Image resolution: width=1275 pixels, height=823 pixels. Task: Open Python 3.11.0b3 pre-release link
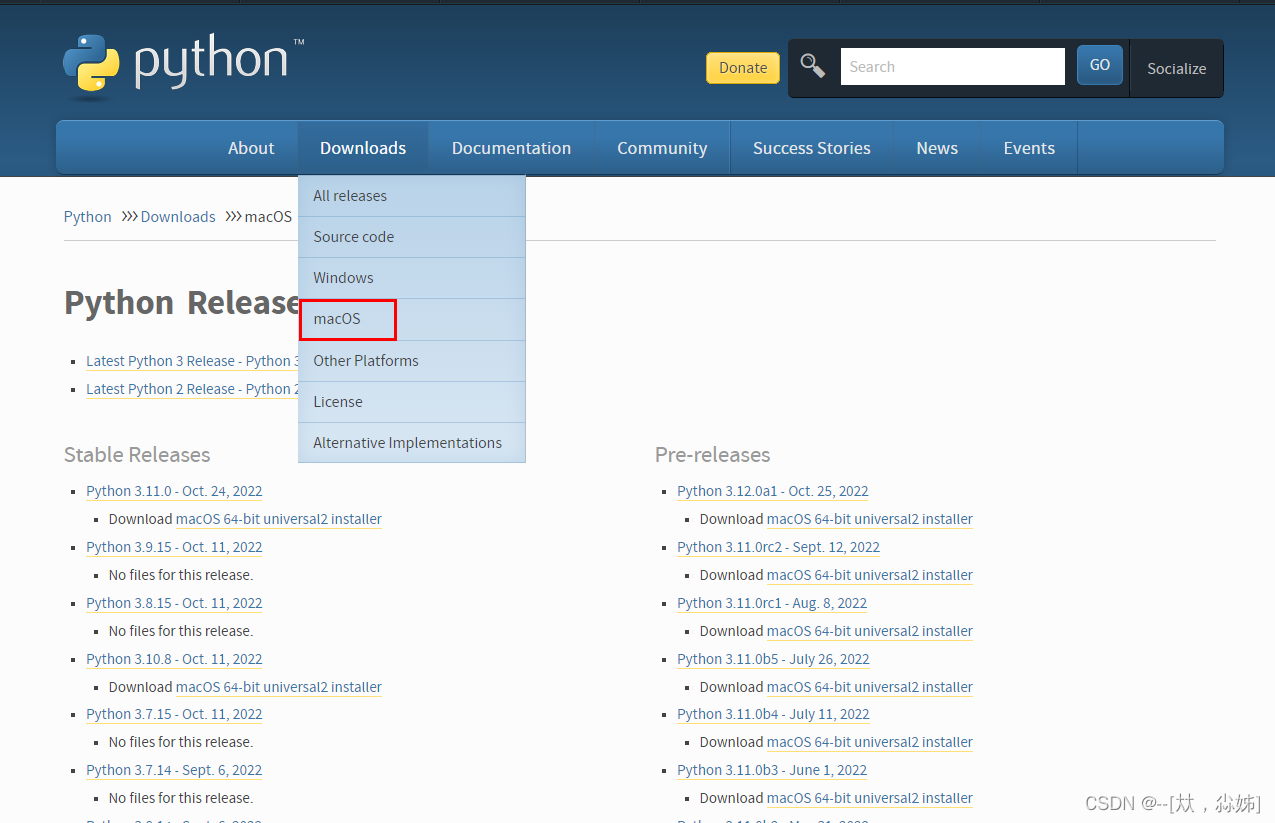(x=772, y=770)
